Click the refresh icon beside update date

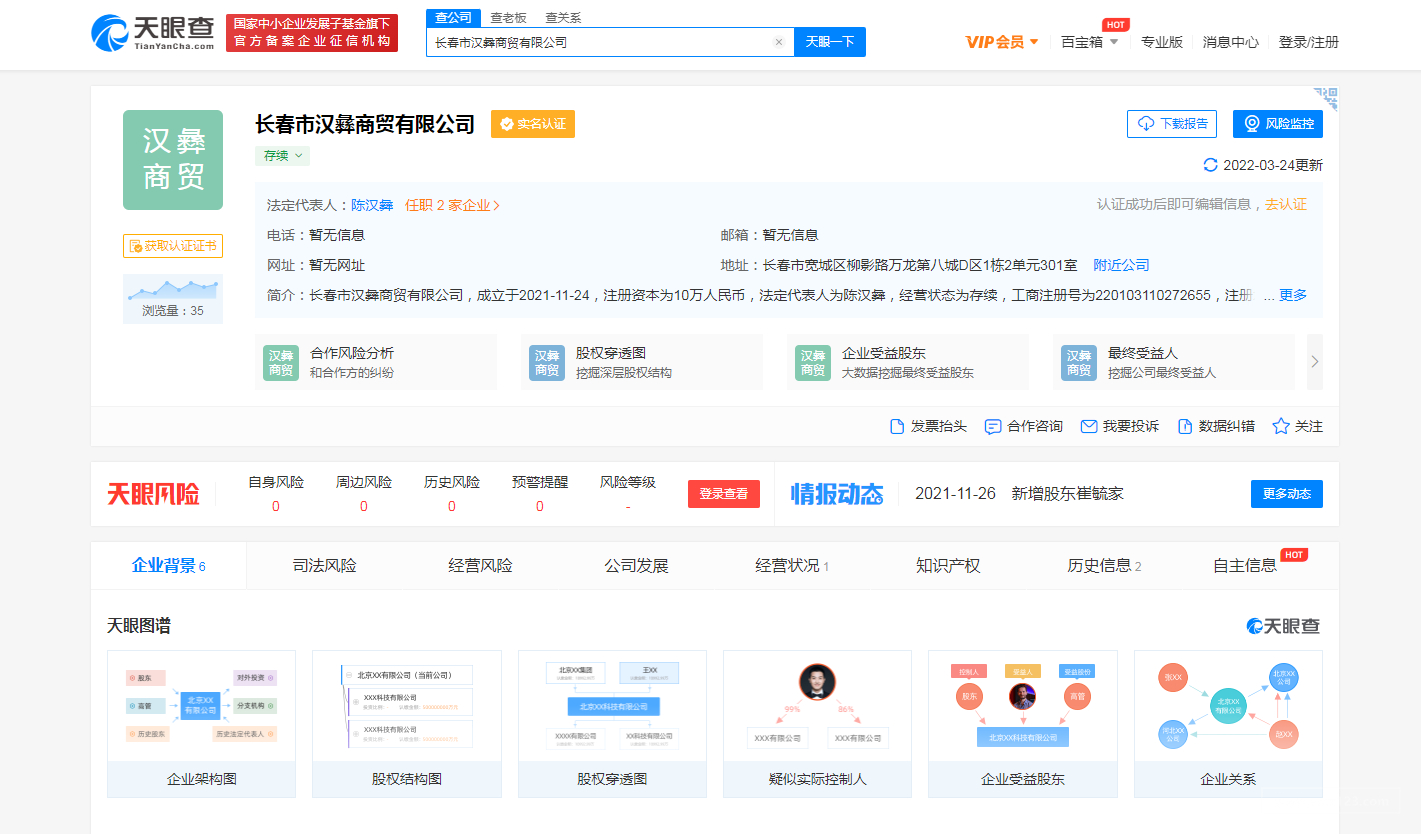(x=1211, y=165)
